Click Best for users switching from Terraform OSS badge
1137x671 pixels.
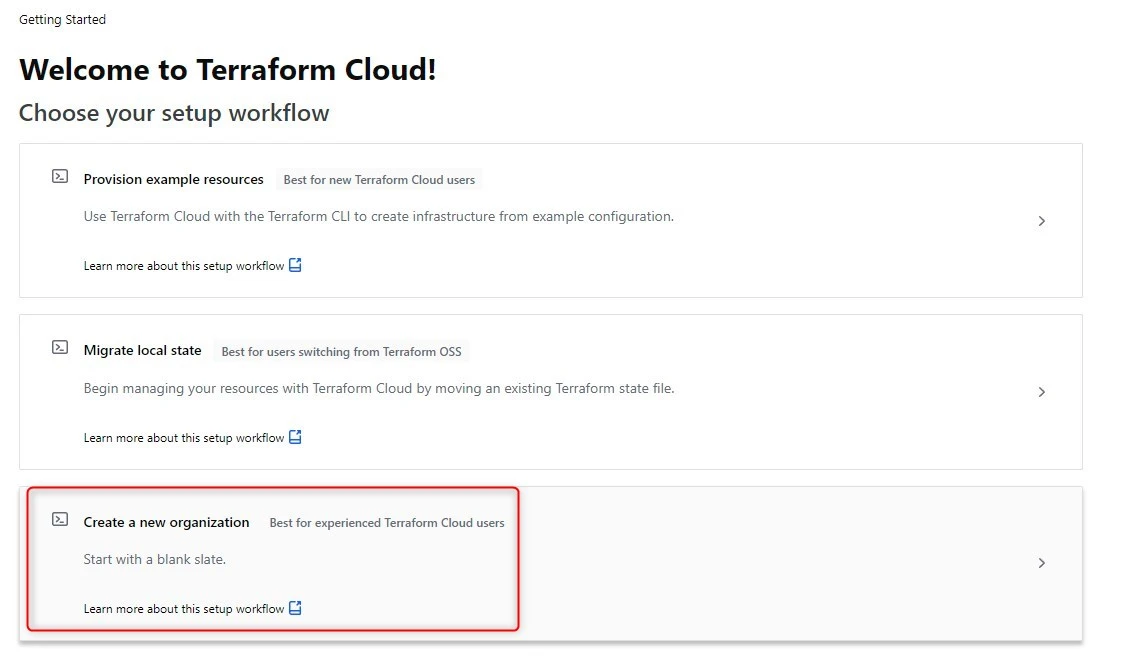click(342, 352)
